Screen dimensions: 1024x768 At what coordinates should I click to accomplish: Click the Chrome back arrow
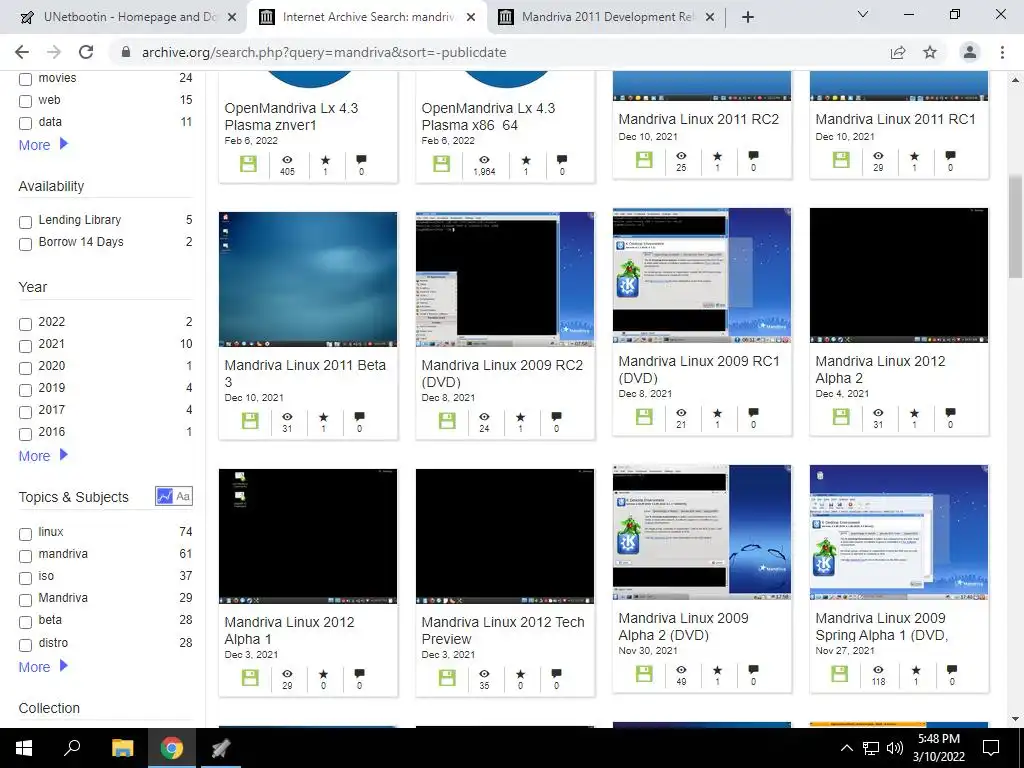coord(22,52)
